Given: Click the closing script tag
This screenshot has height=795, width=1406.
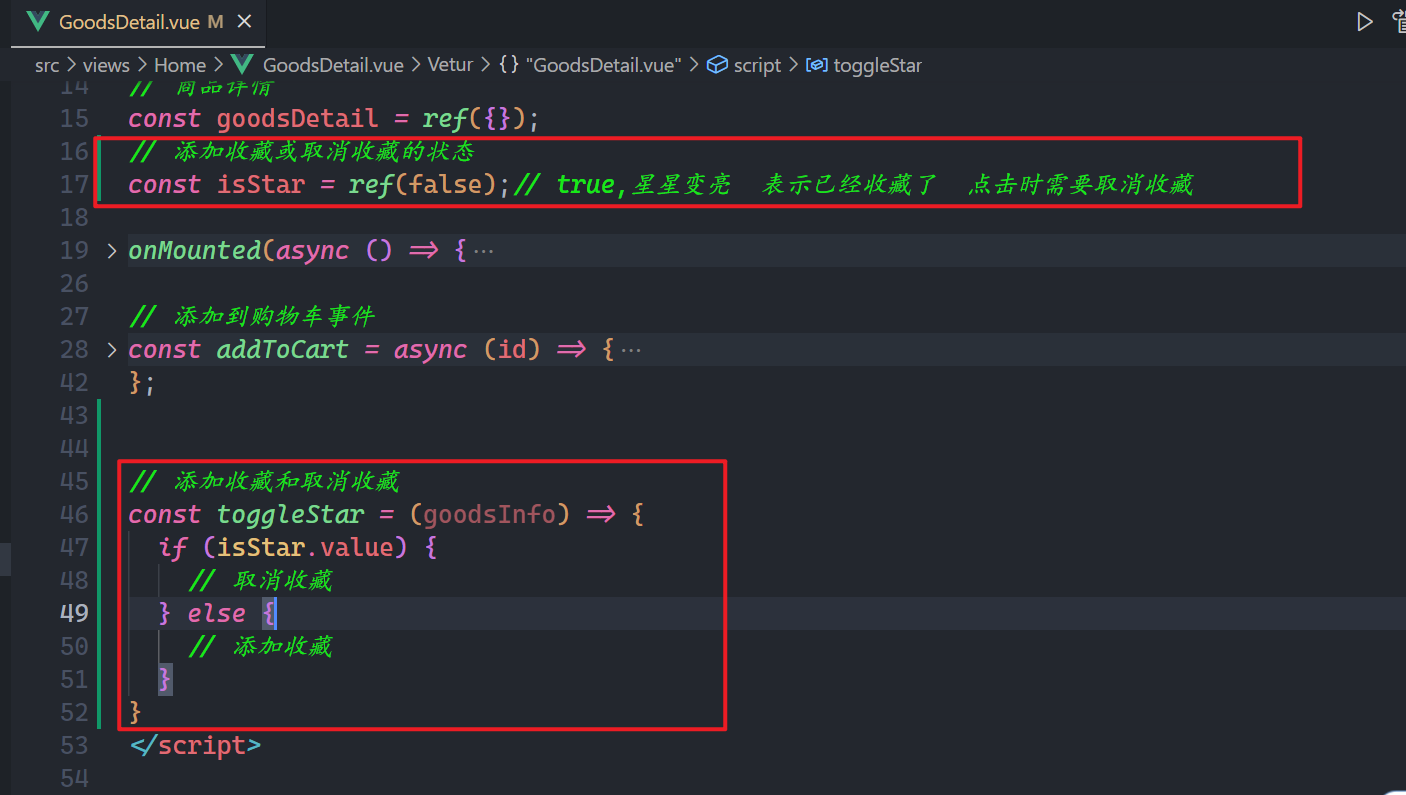Looking at the screenshot, I should [195, 746].
